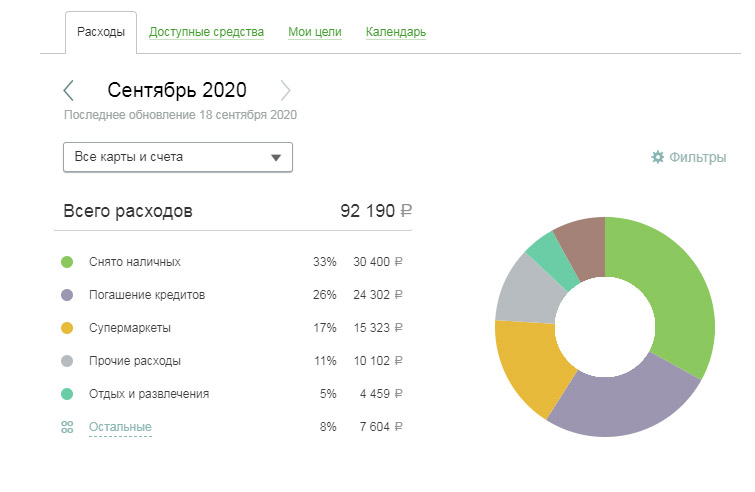
Task: Select the Погашение кредитов category label
Action: 147,295
